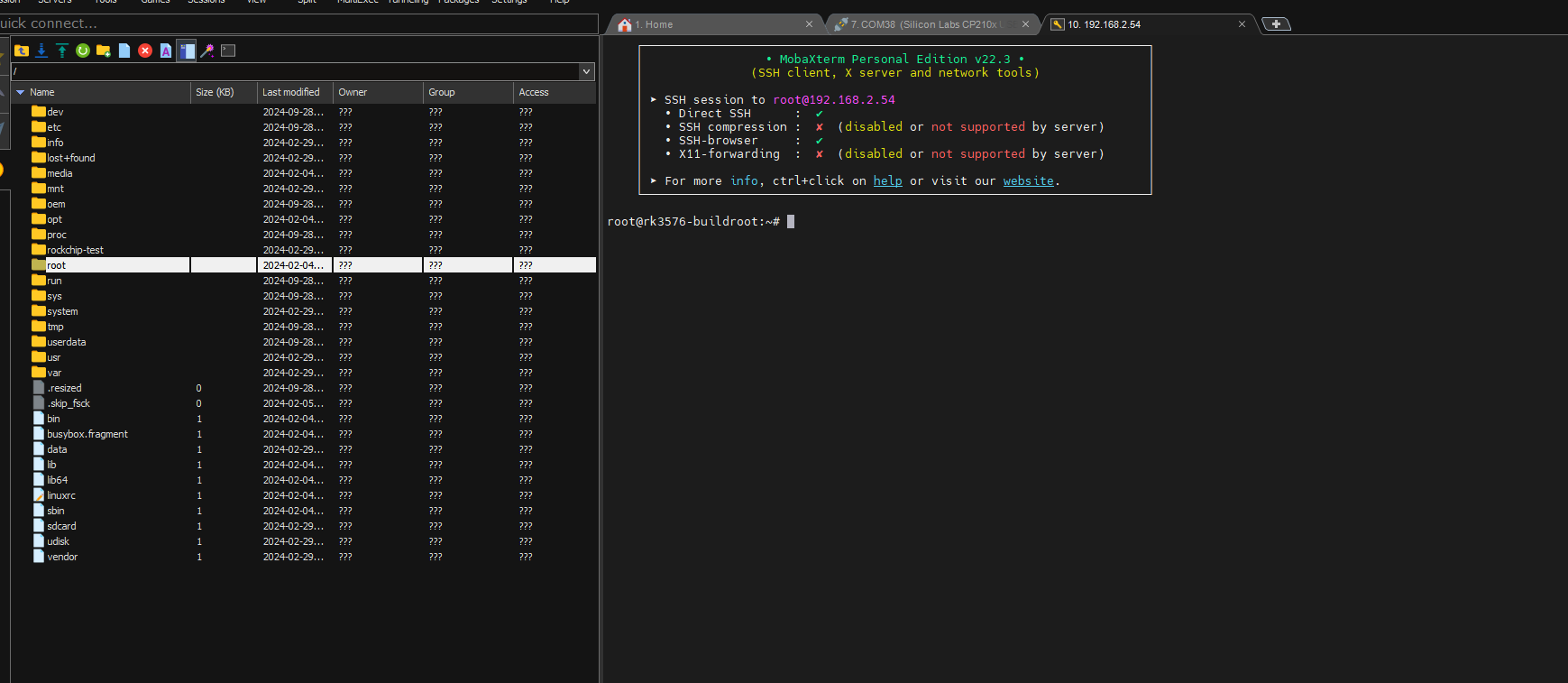Select the dev folder icon
1568x683 pixels.
tap(39, 112)
